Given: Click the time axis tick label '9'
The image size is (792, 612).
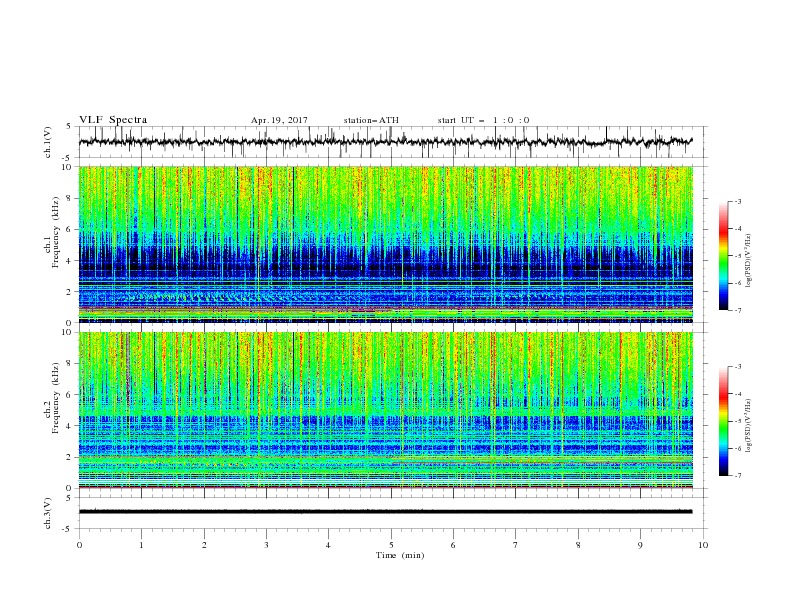Looking at the screenshot, I should (x=640, y=545).
